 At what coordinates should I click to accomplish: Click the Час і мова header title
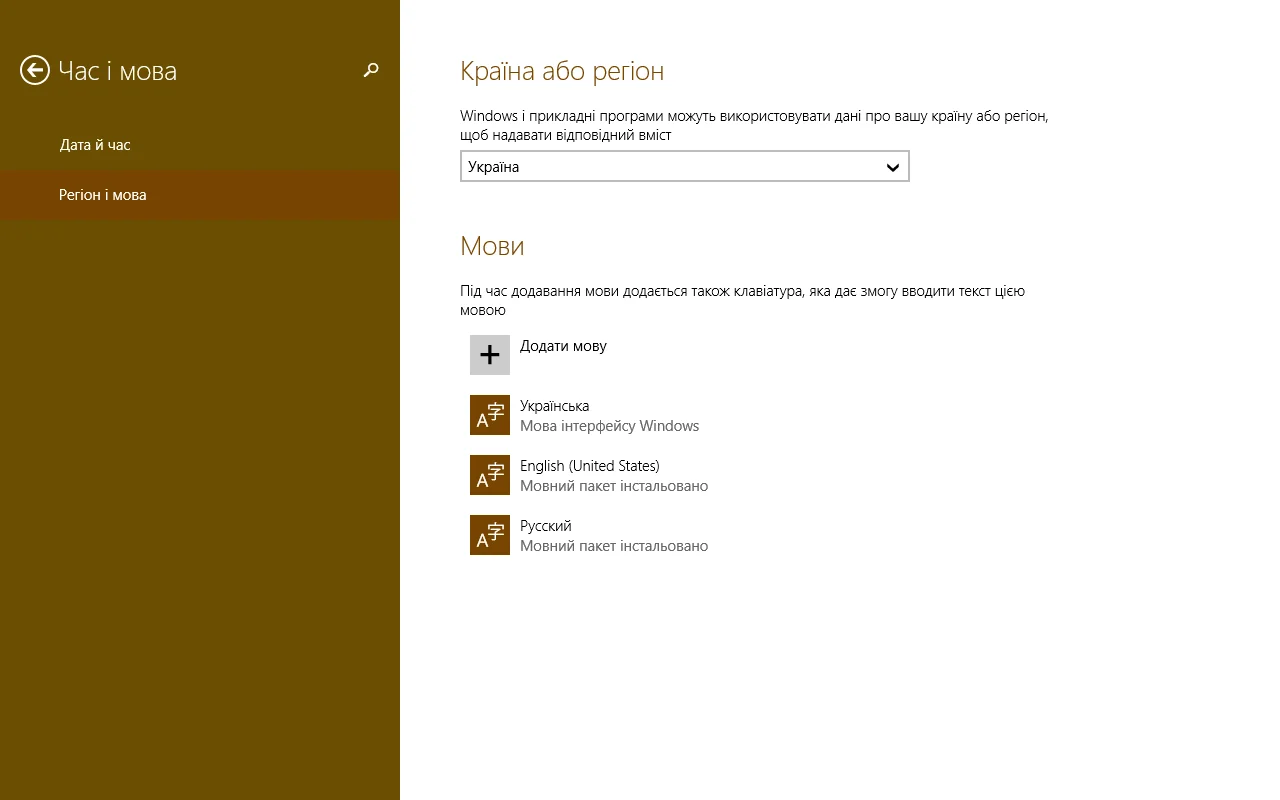tap(118, 71)
